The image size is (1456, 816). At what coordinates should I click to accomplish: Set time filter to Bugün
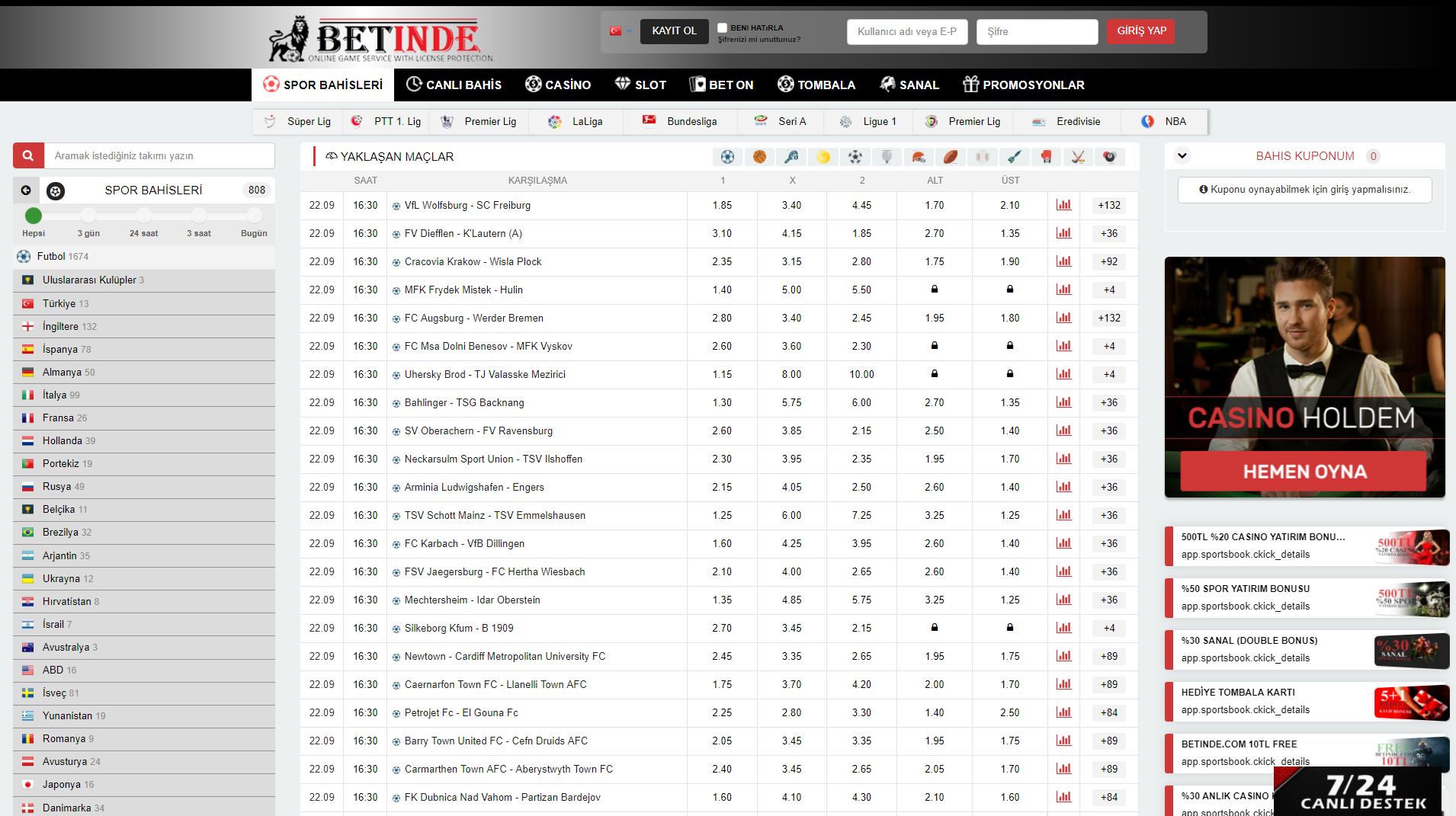[254, 216]
